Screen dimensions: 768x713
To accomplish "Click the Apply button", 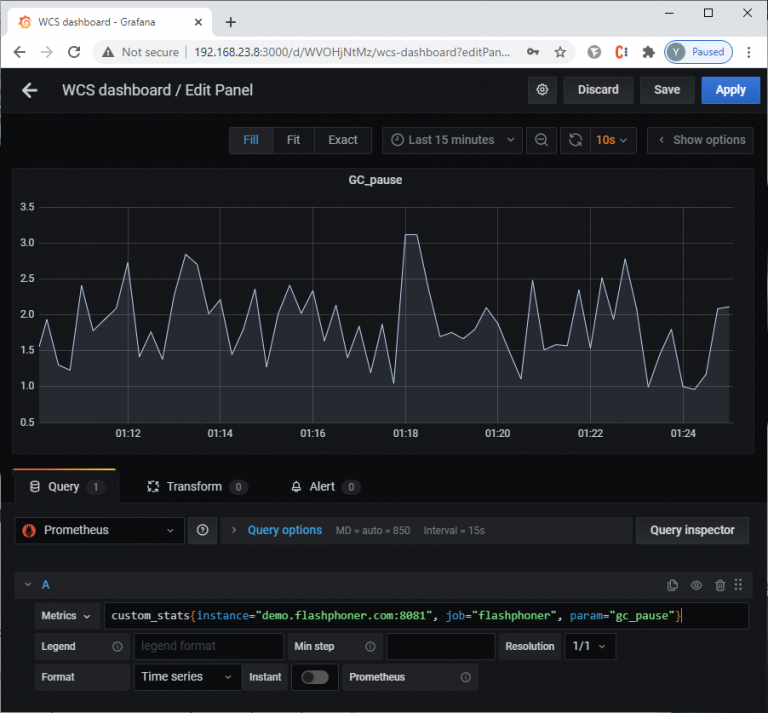I will [730, 90].
